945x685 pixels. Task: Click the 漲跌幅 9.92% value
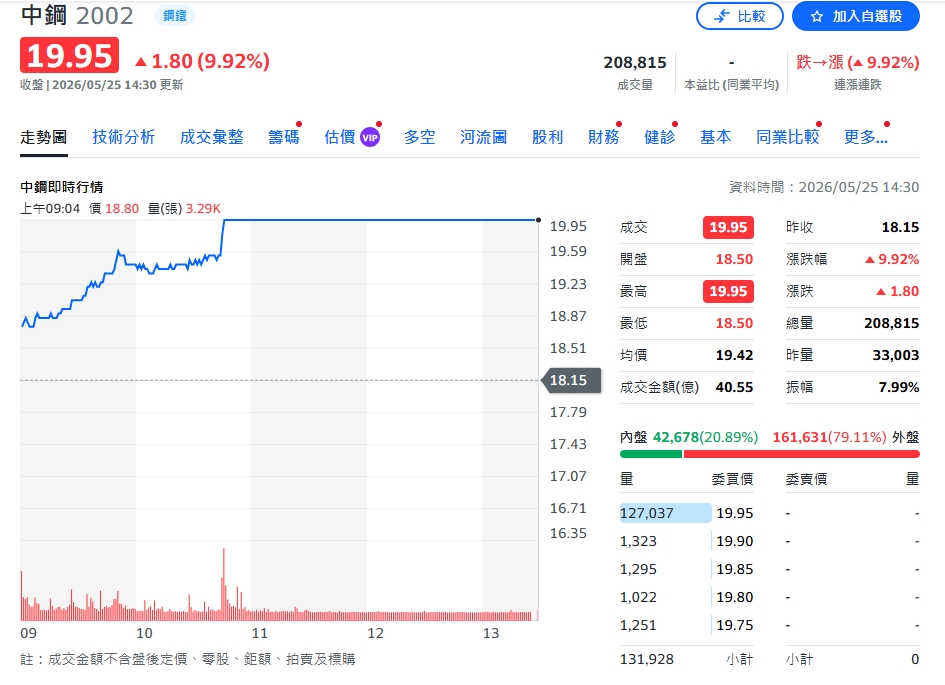[x=892, y=259]
